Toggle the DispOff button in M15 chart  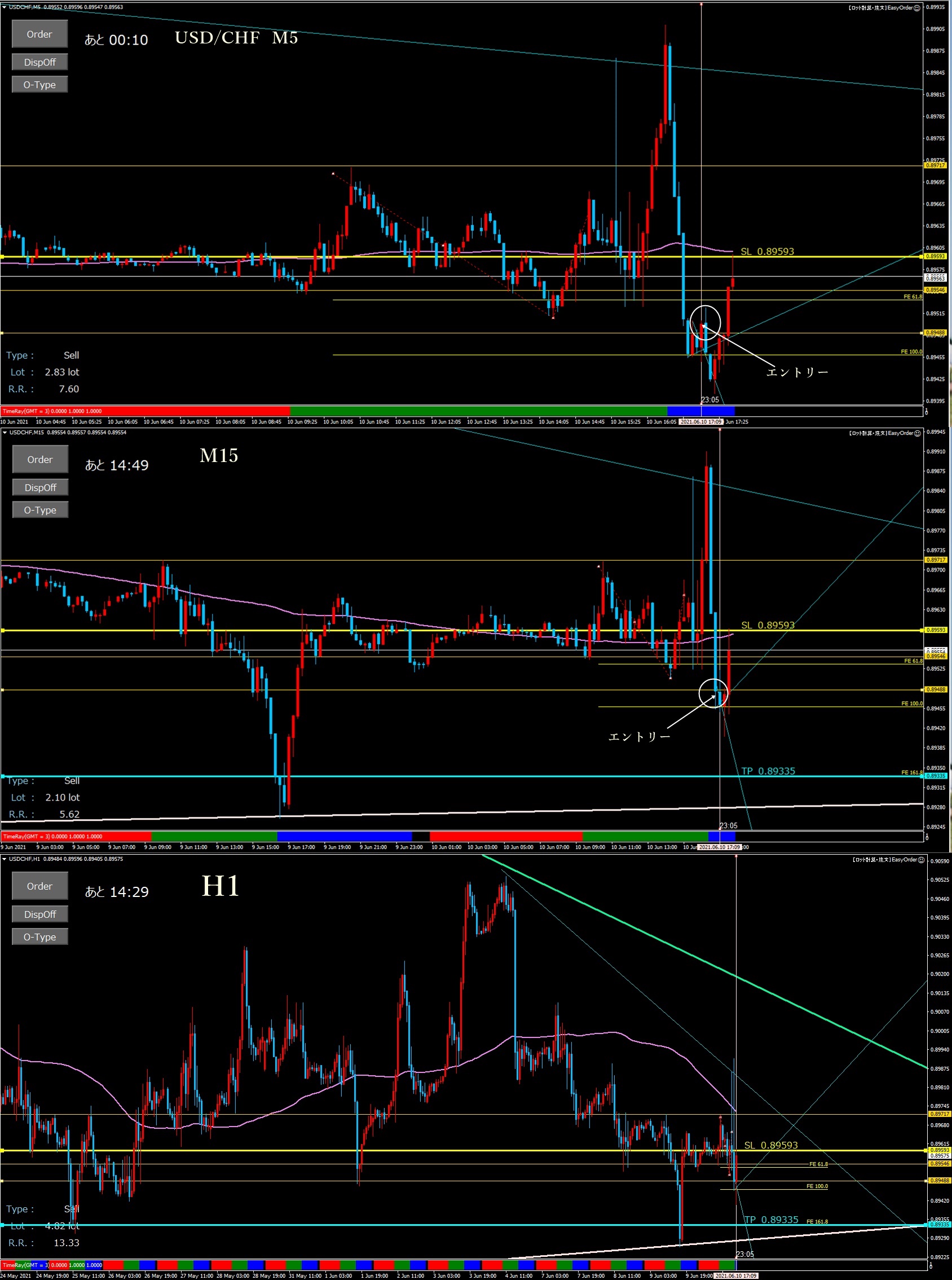(41, 487)
